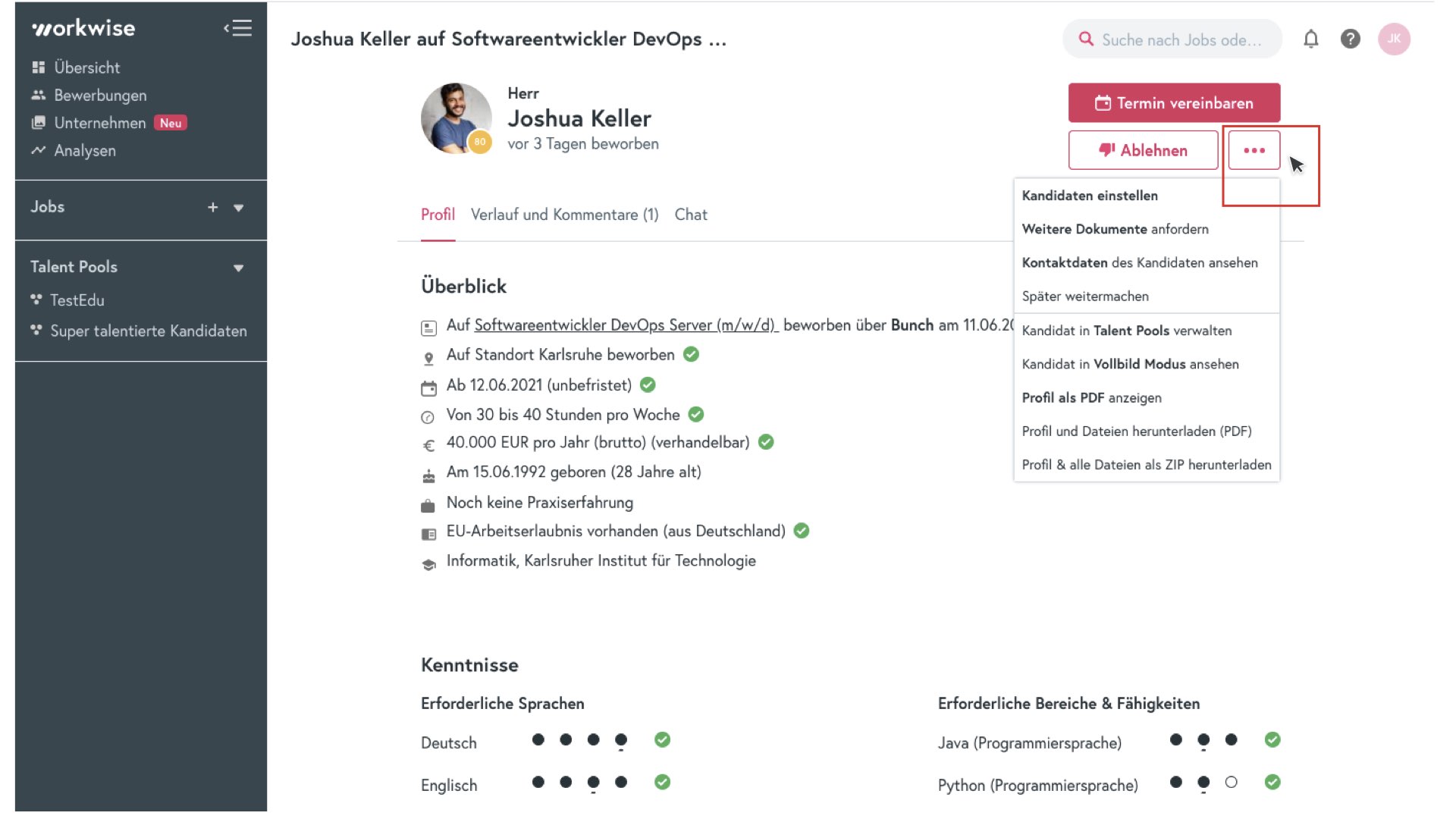This screenshot has width=1456, height=819.
Task: Collapse the Talent Pools section arrow
Action: [238, 268]
